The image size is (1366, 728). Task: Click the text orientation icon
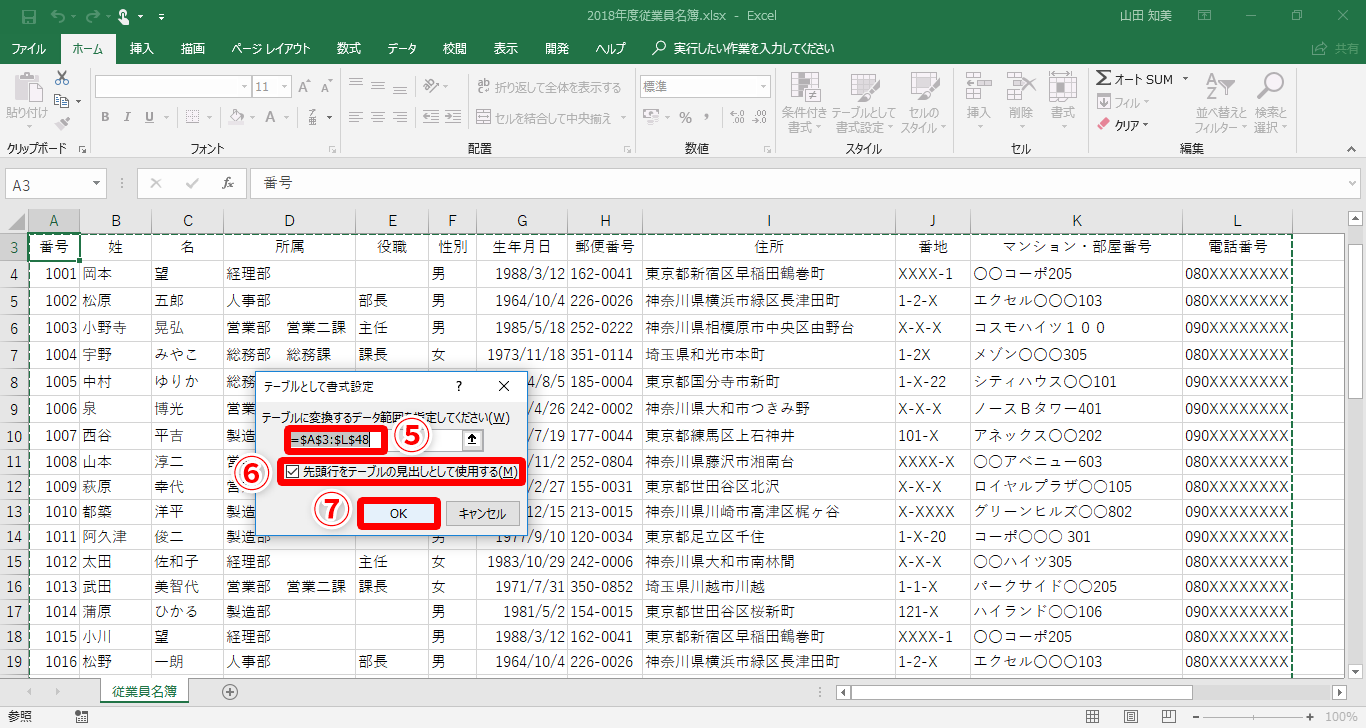[x=431, y=87]
